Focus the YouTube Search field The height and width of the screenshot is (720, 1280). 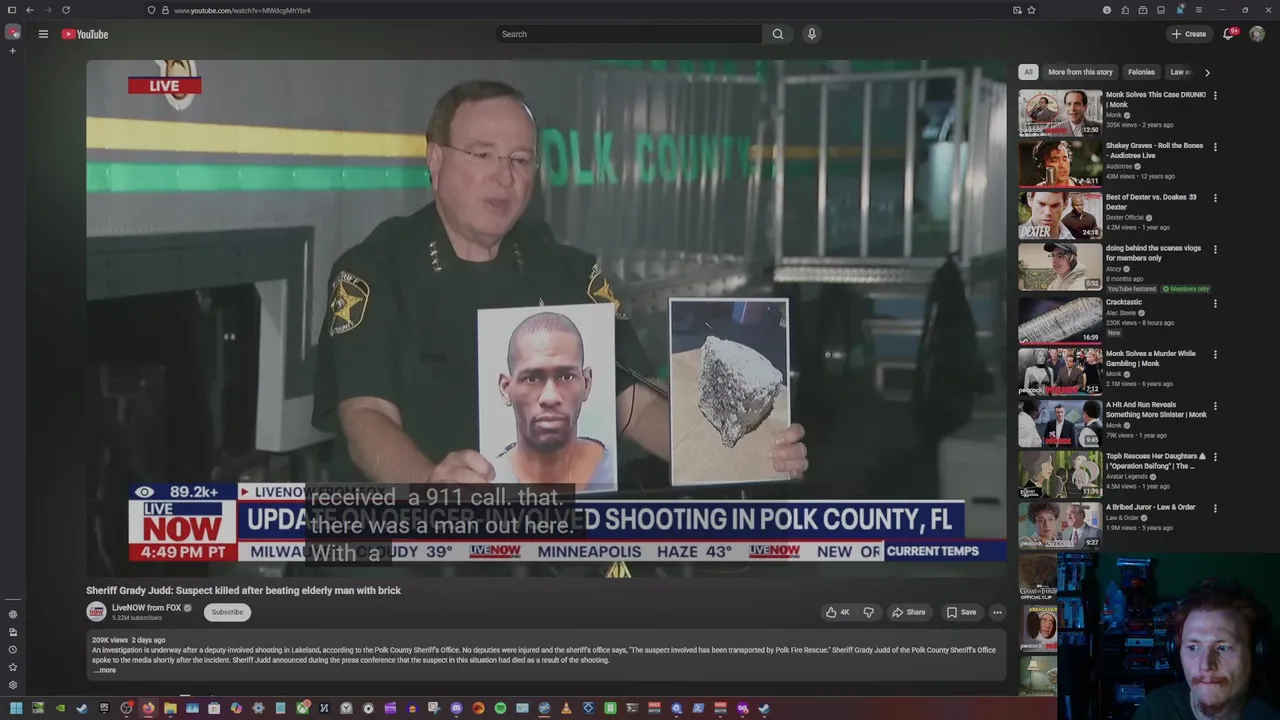coord(629,34)
